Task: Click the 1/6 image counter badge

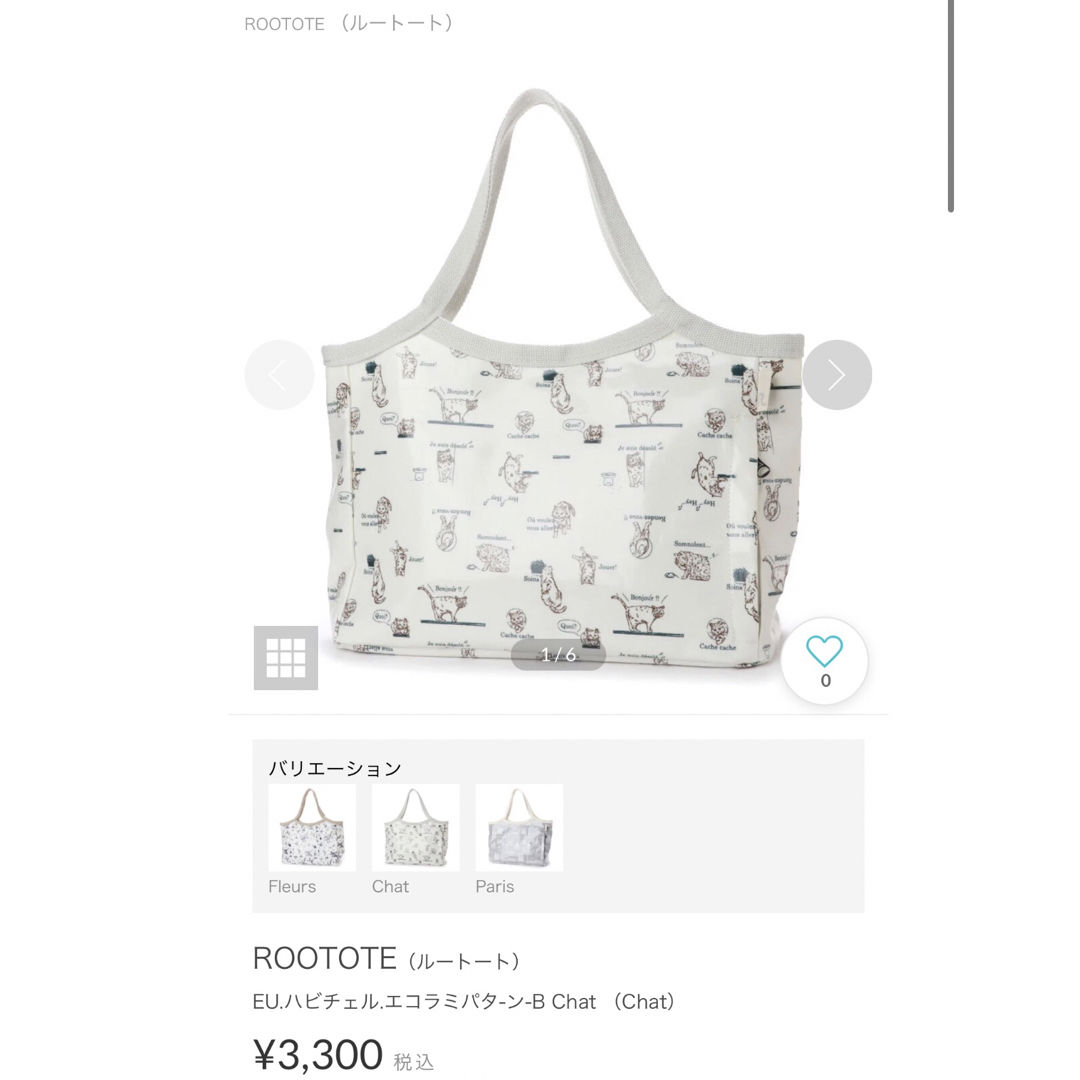Action: pos(559,654)
